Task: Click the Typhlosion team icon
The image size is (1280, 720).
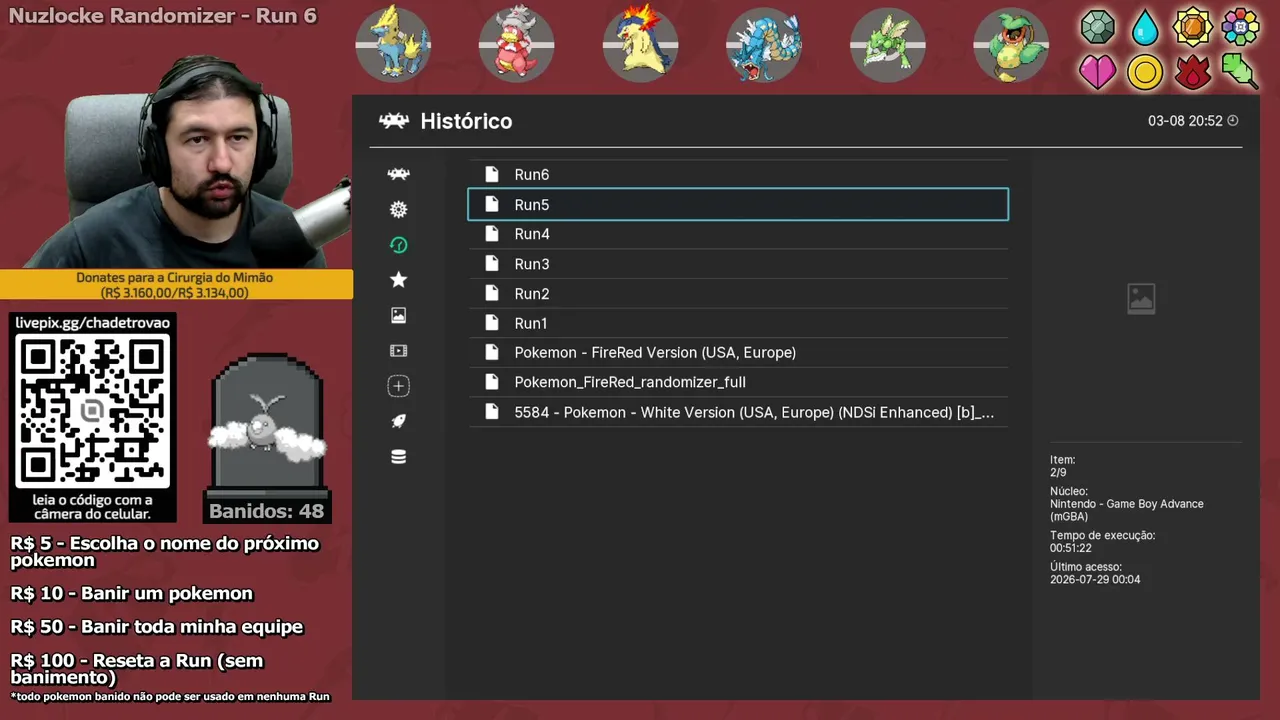Action: [x=640, y=44]
